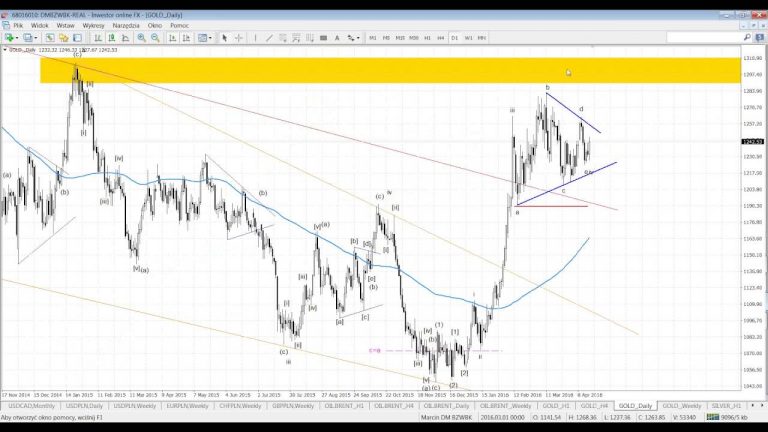This screenshot has width=768, height=432.
Task: Open the Narzędzia menu
Action: tap(126, 25)
